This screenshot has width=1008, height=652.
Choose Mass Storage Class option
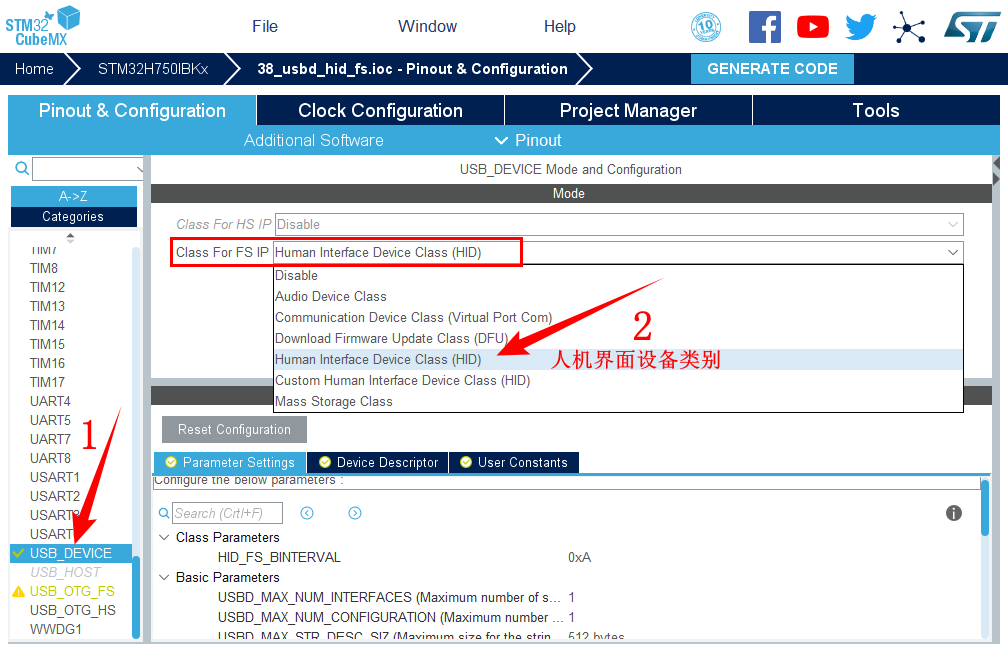(334, 401)
